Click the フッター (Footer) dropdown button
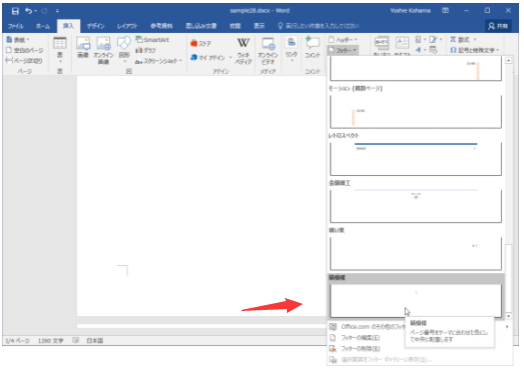This screenshot has height=374, width=524. 343,50
